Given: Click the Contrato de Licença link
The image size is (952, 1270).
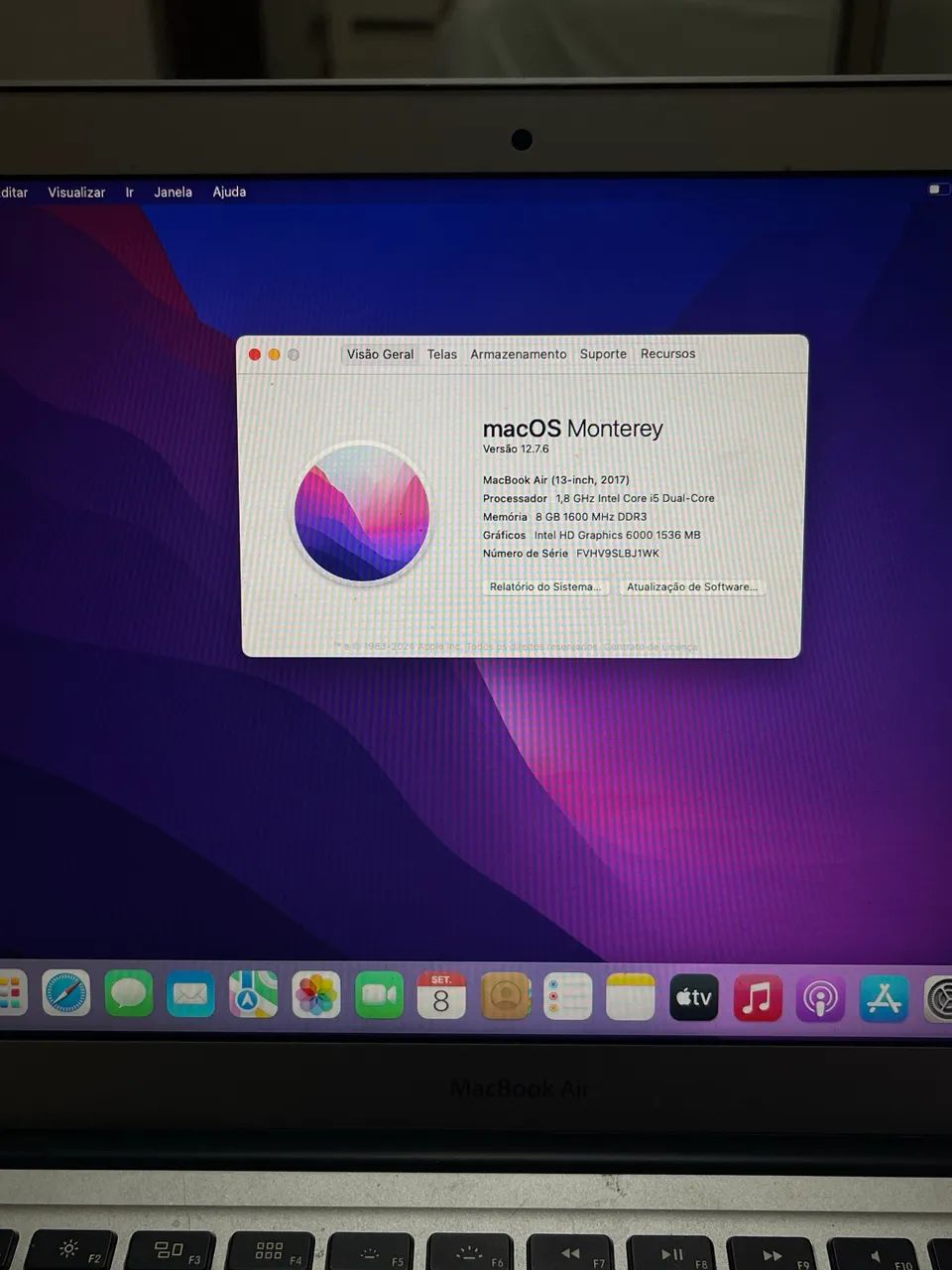Looking at the screenshot, I should 651,647.
